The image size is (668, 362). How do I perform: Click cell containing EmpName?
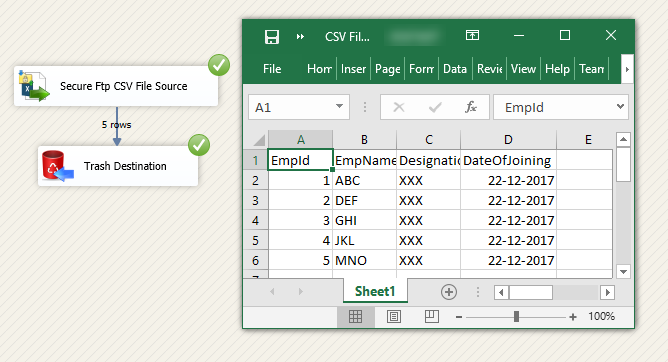[365, 161]
